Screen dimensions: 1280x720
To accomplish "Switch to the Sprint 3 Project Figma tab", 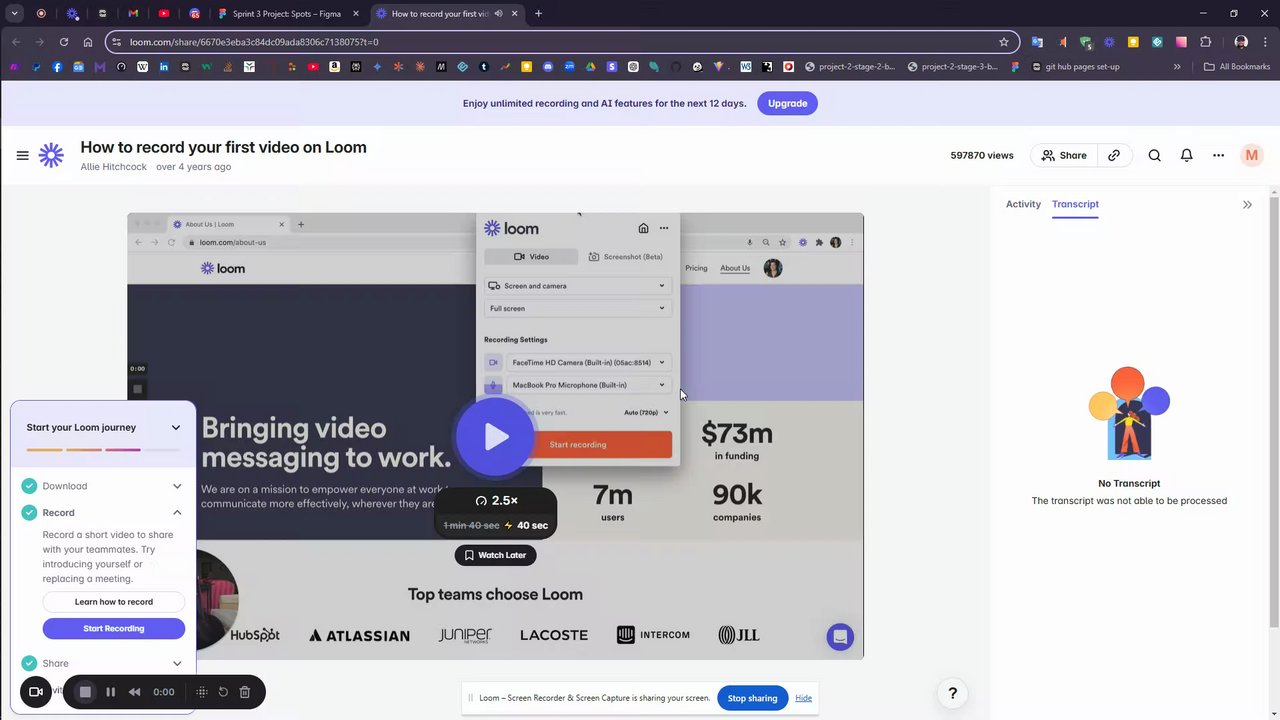I will click(287, 14).
